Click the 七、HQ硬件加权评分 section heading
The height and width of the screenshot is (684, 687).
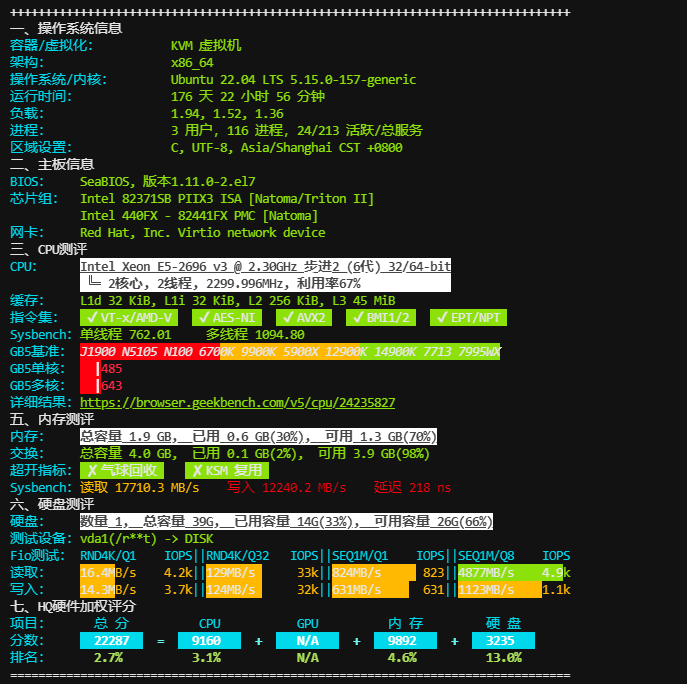[73, 606]
